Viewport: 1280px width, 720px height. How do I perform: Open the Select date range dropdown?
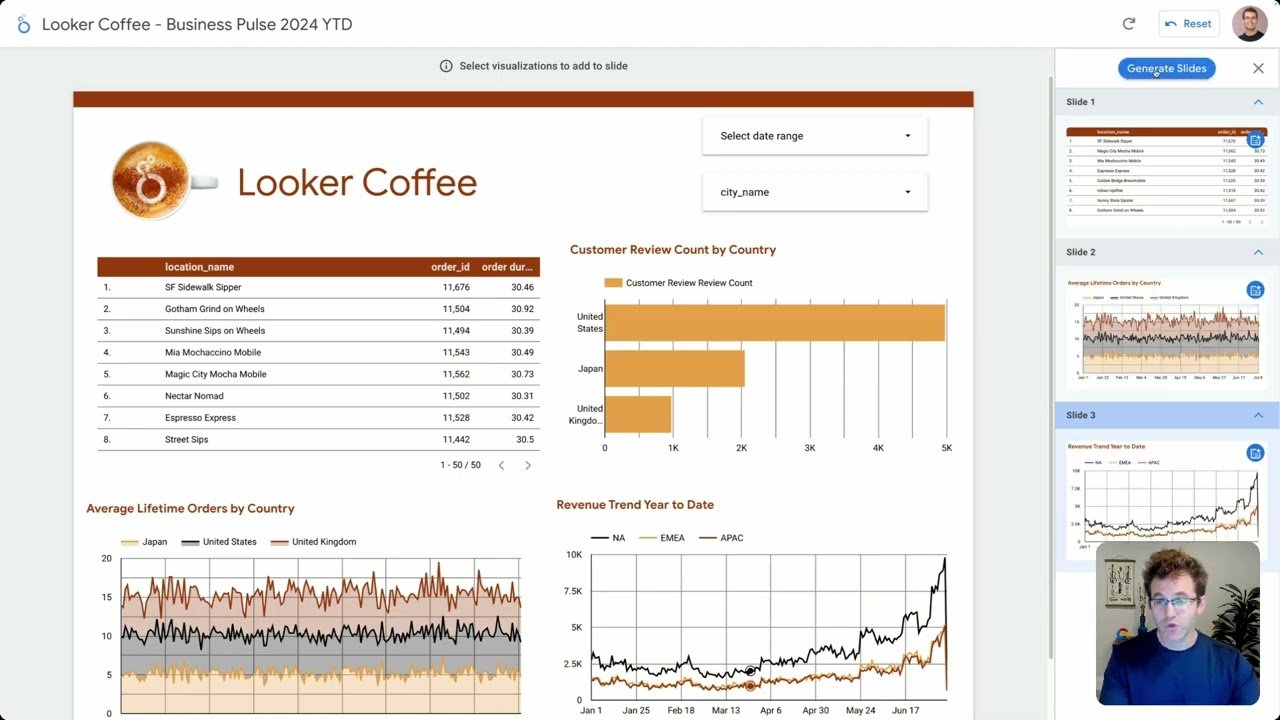pyautogui.click(x=815, y=136)
